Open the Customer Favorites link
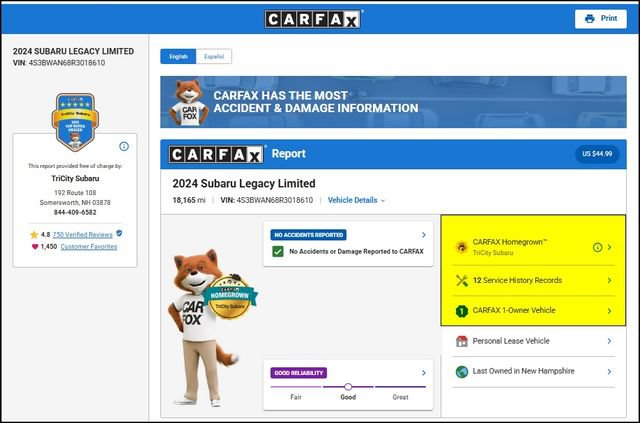 click(x=89, y=247)
